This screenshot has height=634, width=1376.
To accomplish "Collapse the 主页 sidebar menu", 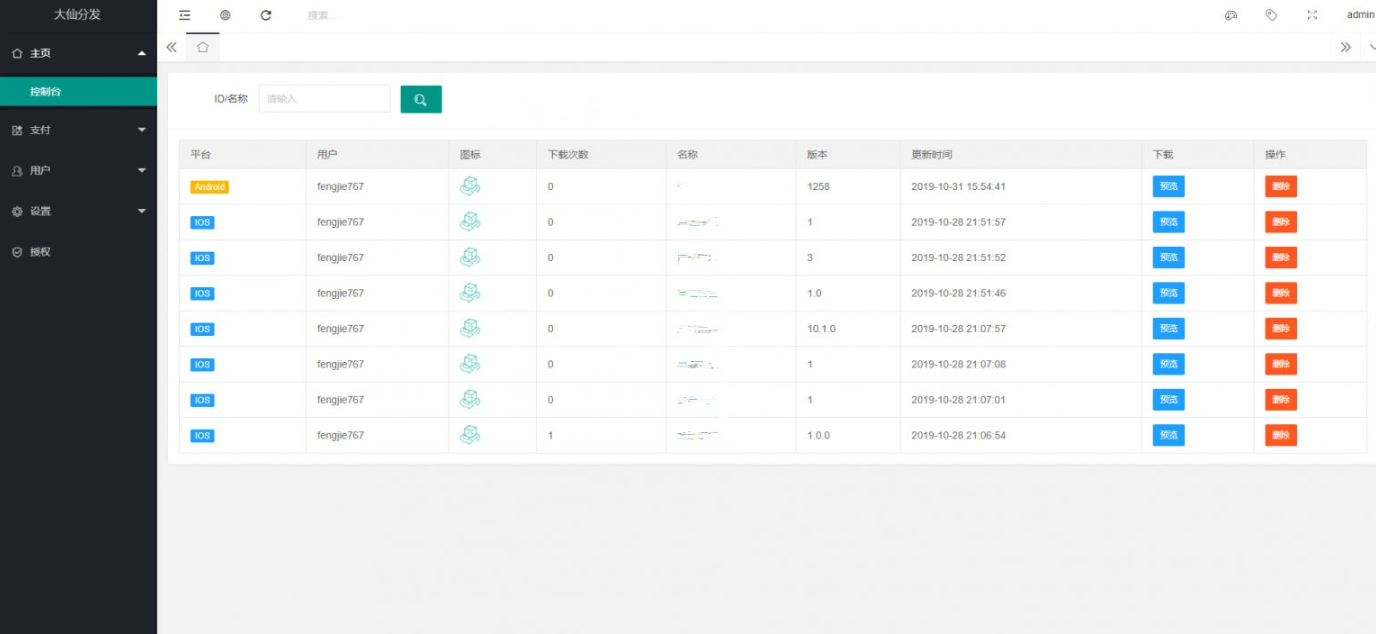I will 78,53.
